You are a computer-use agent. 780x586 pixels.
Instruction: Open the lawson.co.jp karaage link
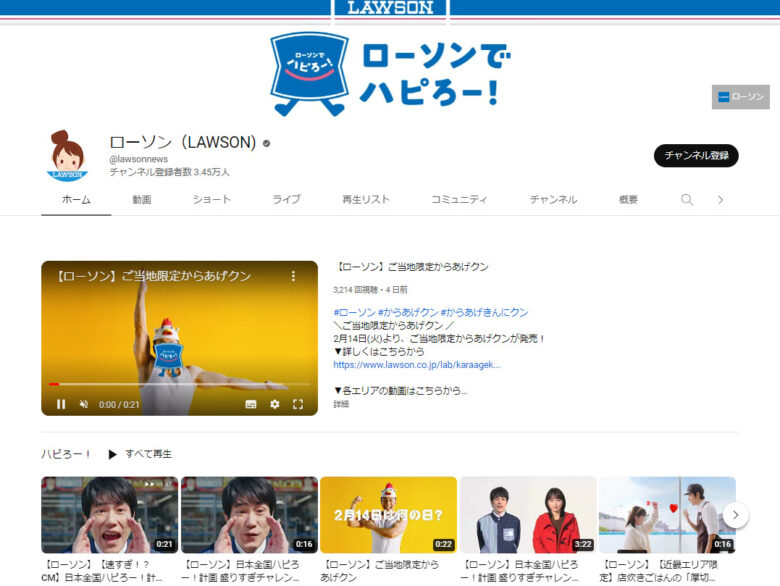[x=417, y=365]
